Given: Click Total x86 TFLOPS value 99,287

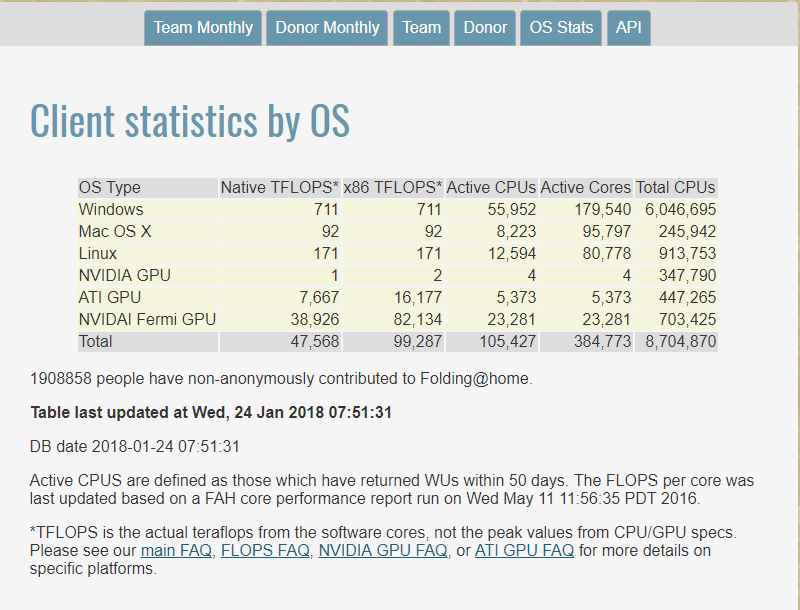Looking at the screenshot, I should (x=418, y=341).
